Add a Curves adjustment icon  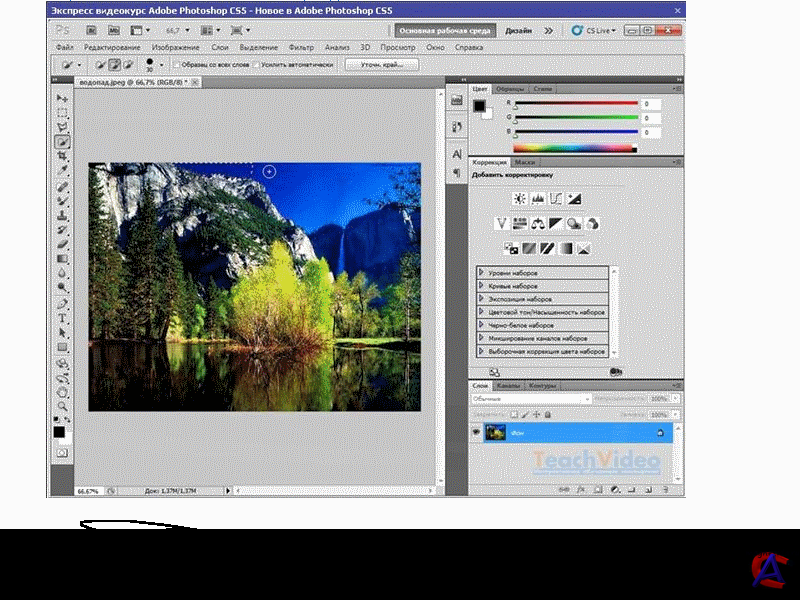556,199
